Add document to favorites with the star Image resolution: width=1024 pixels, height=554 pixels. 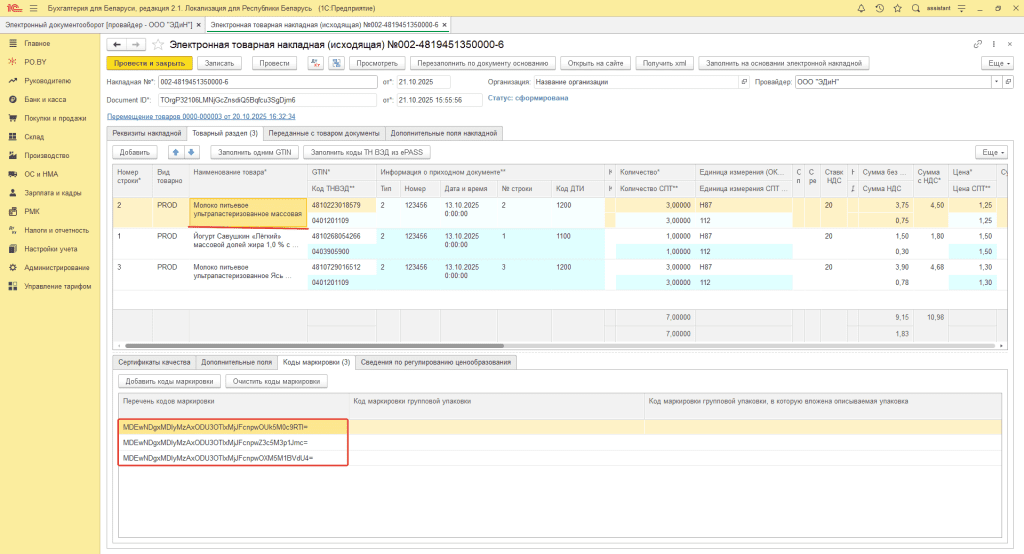click(158, 44)
